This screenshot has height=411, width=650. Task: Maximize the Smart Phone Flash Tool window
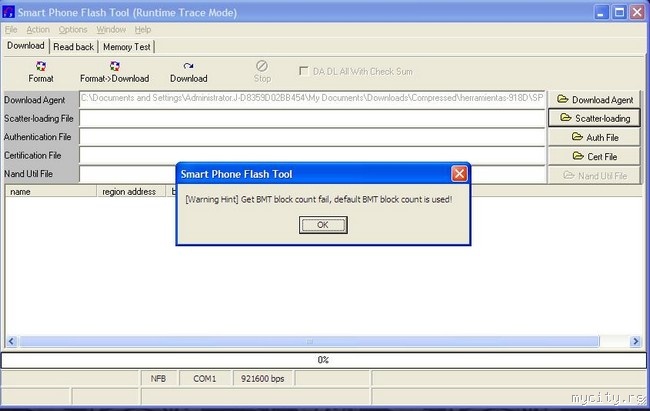click(x=619, y=12)
